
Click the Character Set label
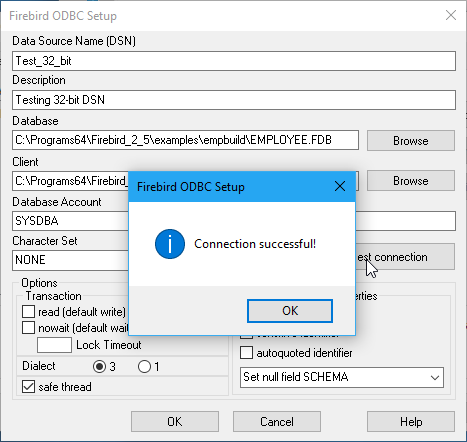(45, 241)
